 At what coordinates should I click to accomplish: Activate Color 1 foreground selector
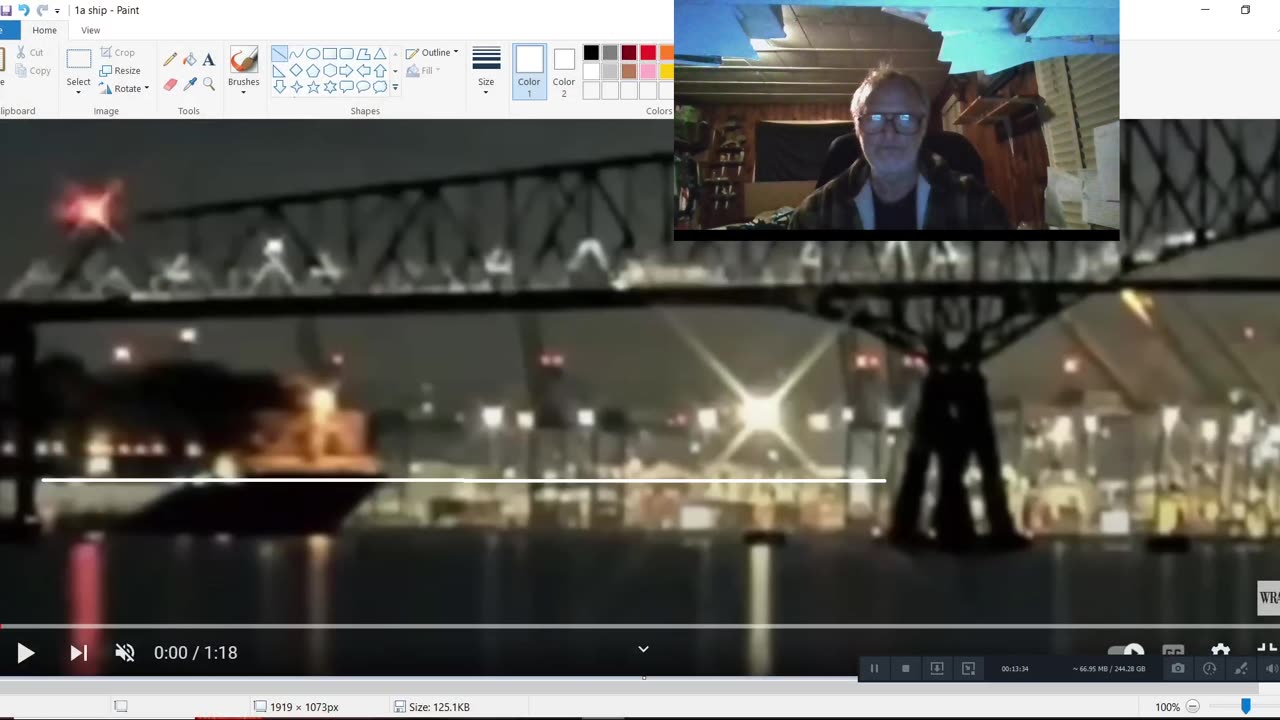[529, 72]
